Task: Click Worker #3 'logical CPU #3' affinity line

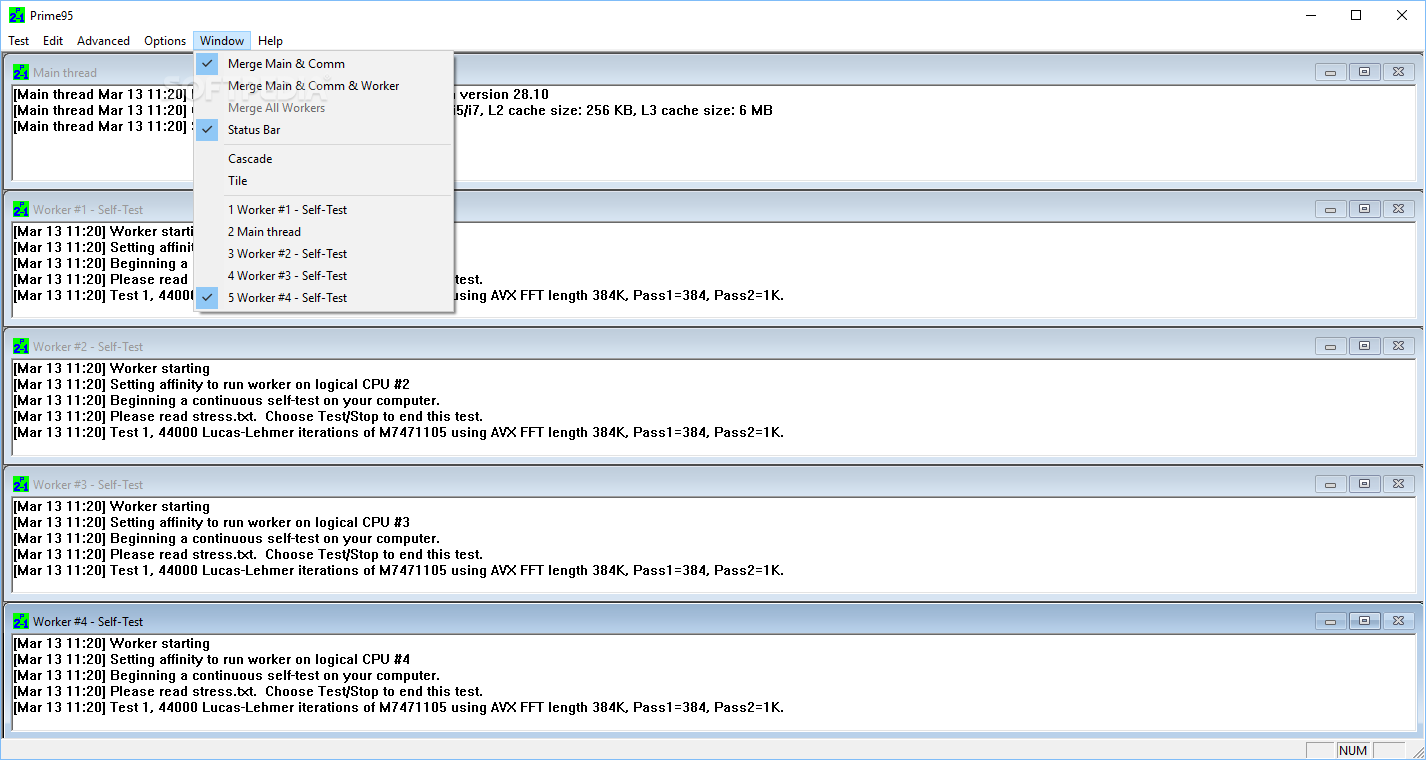Action: click(211, 522)
